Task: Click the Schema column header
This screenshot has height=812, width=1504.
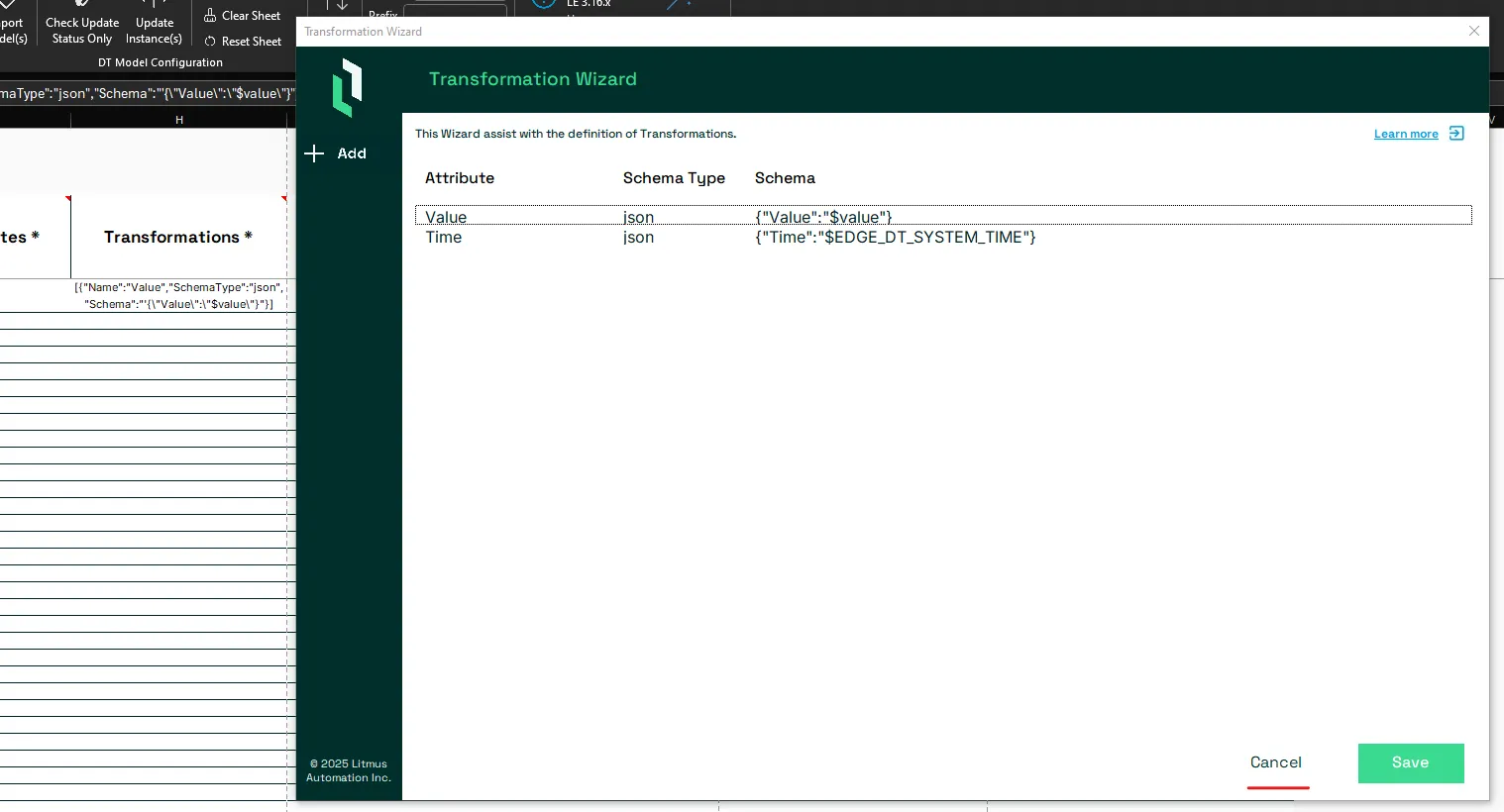Action: click(785, 178)
